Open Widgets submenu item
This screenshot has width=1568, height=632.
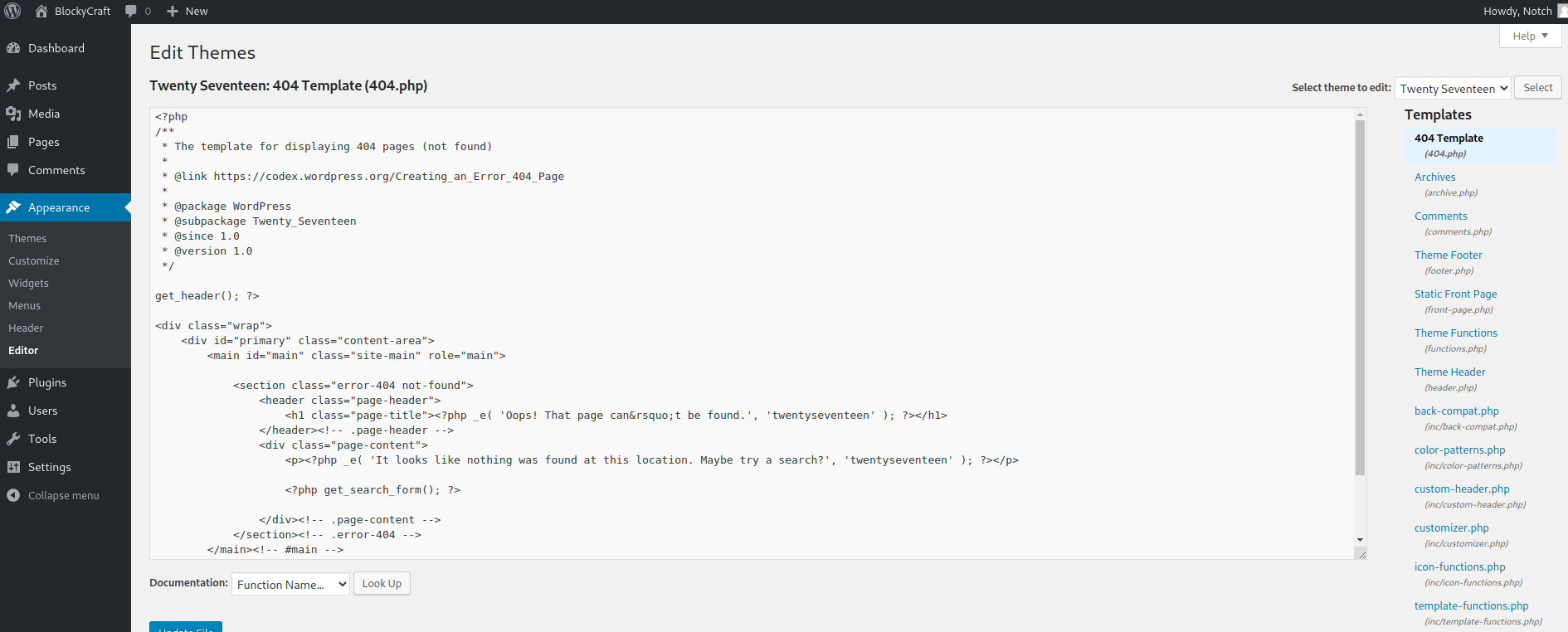28,283
